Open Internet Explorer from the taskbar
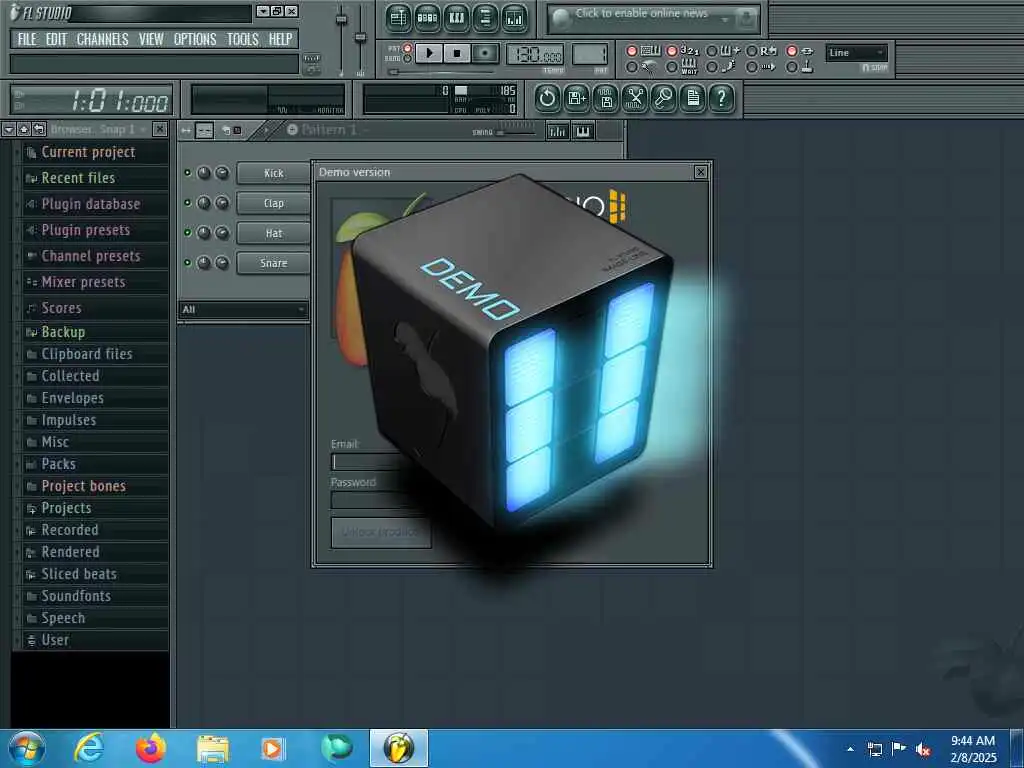The height and width of the screenshot is (768, 1024). pos(88,748)
